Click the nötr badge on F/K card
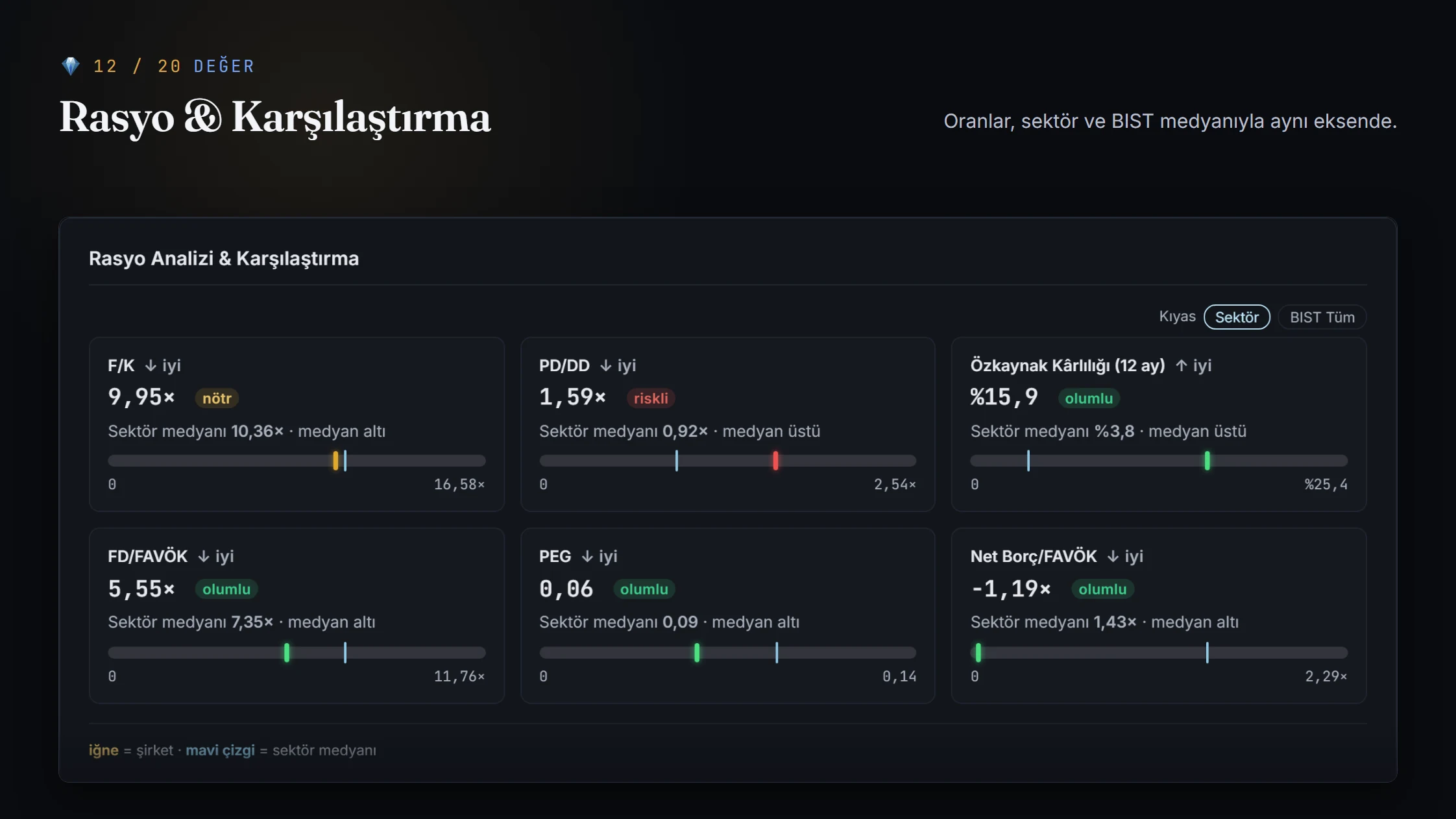 pos(217,398)
